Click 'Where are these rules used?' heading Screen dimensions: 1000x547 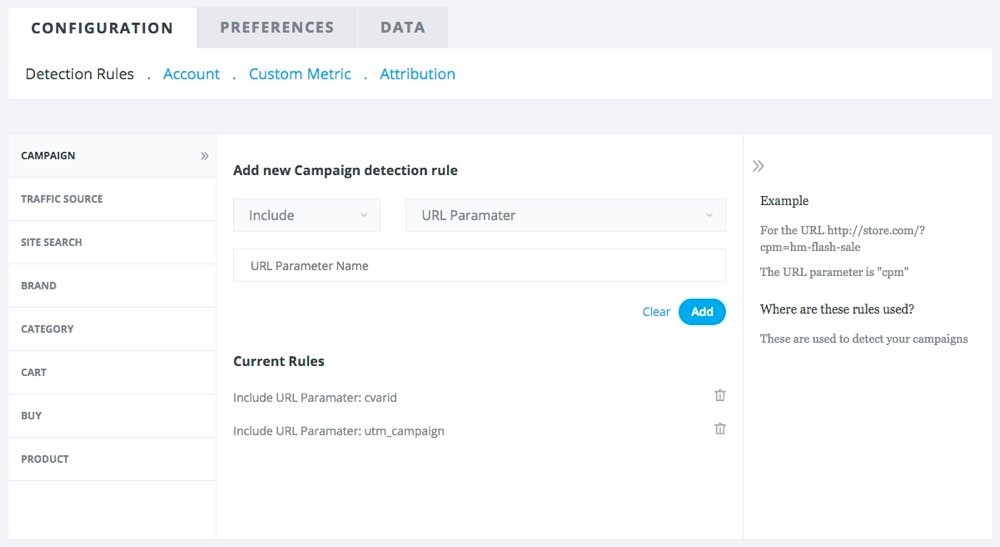click(837, 309)
